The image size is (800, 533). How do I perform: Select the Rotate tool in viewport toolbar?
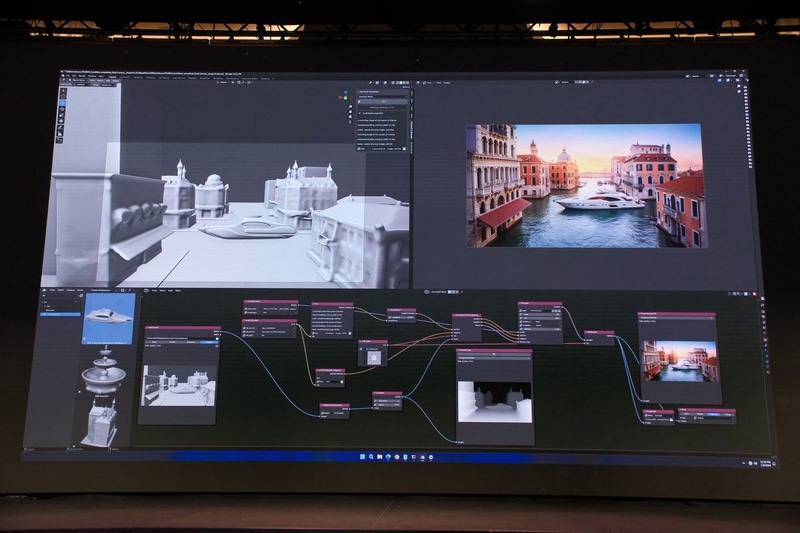(x=63, y=110)
